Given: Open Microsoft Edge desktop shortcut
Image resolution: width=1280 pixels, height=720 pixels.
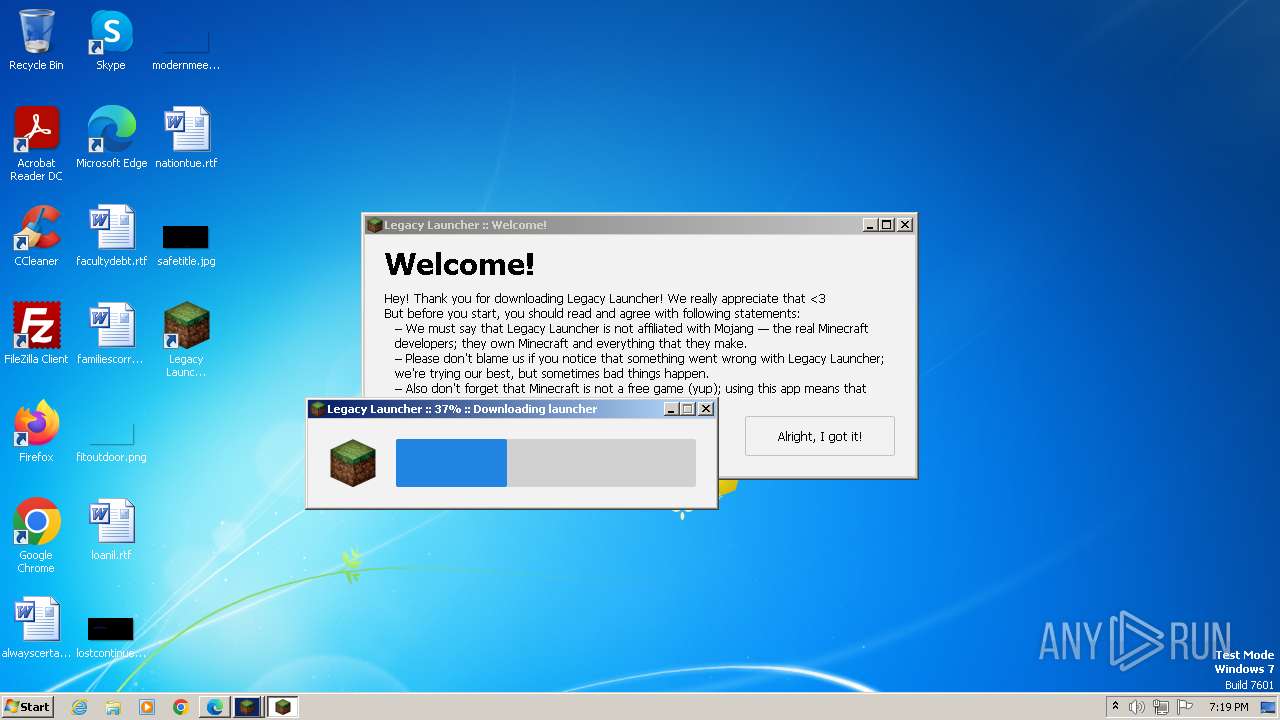Looking at the screenshot, I should point(111,138).
